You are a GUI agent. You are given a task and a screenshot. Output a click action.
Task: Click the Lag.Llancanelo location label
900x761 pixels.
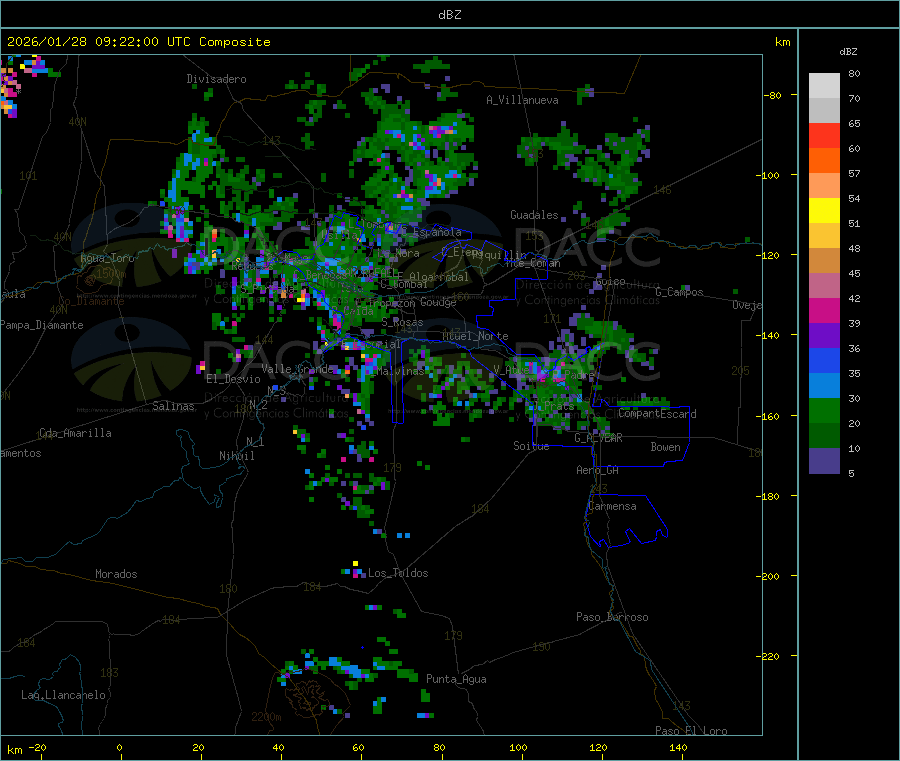64,695
